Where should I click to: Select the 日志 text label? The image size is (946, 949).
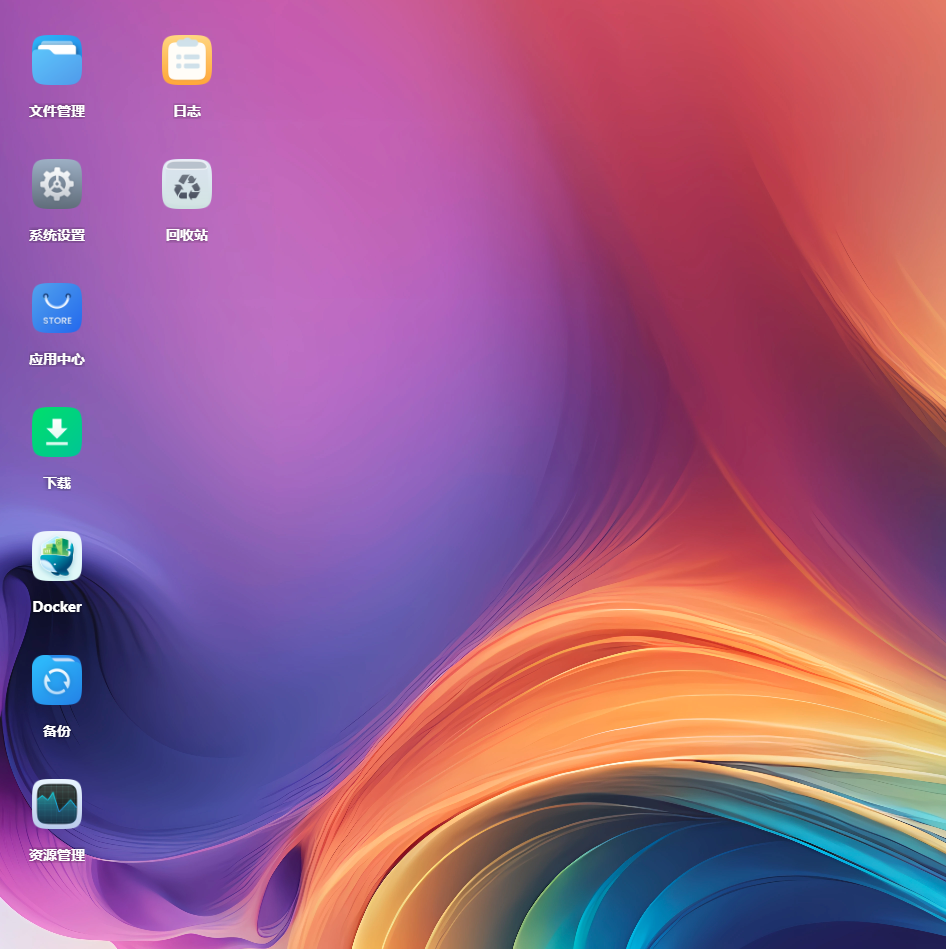click(x=187, y=111)
